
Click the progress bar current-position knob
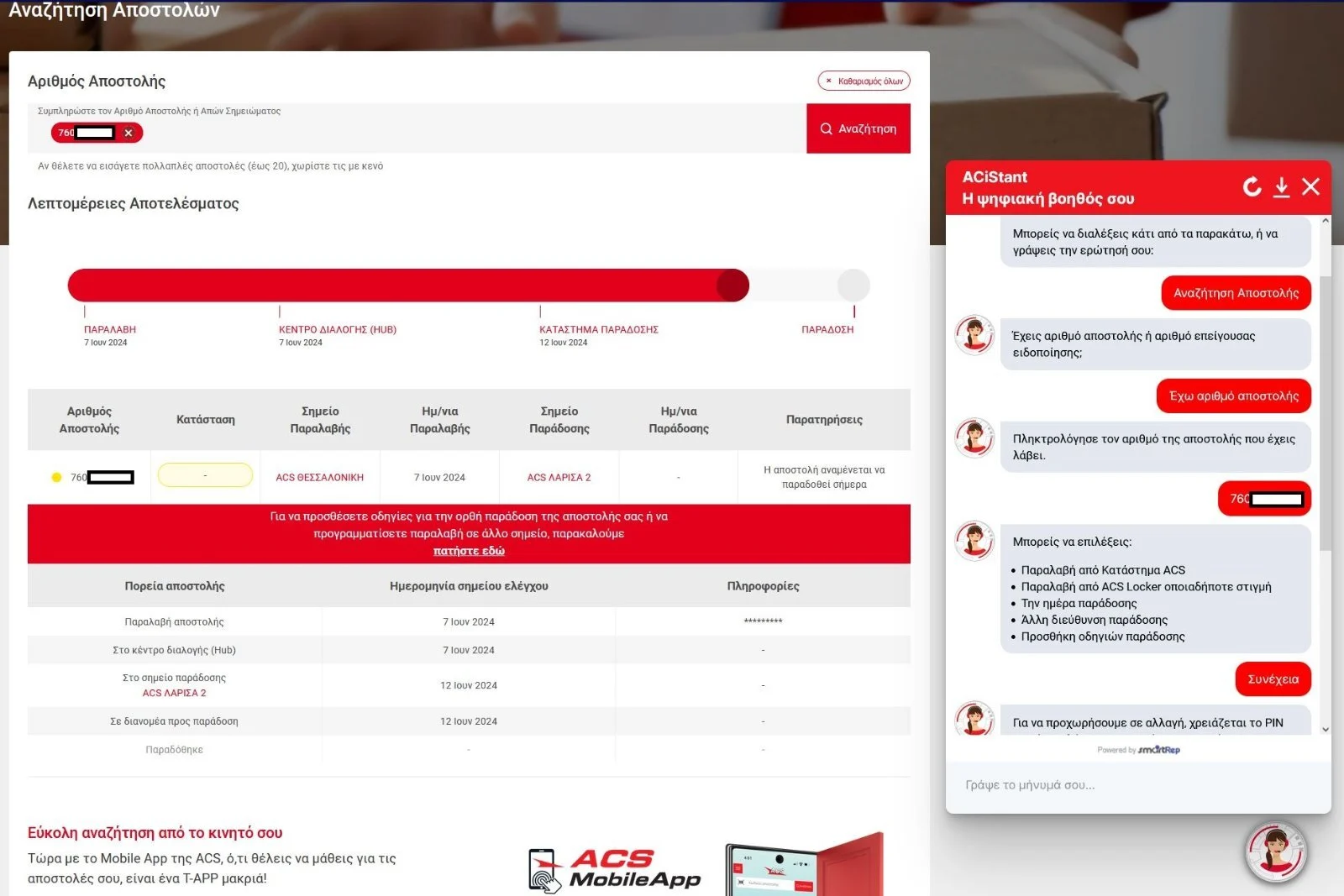pyautogui.click(x=732, y=286)
